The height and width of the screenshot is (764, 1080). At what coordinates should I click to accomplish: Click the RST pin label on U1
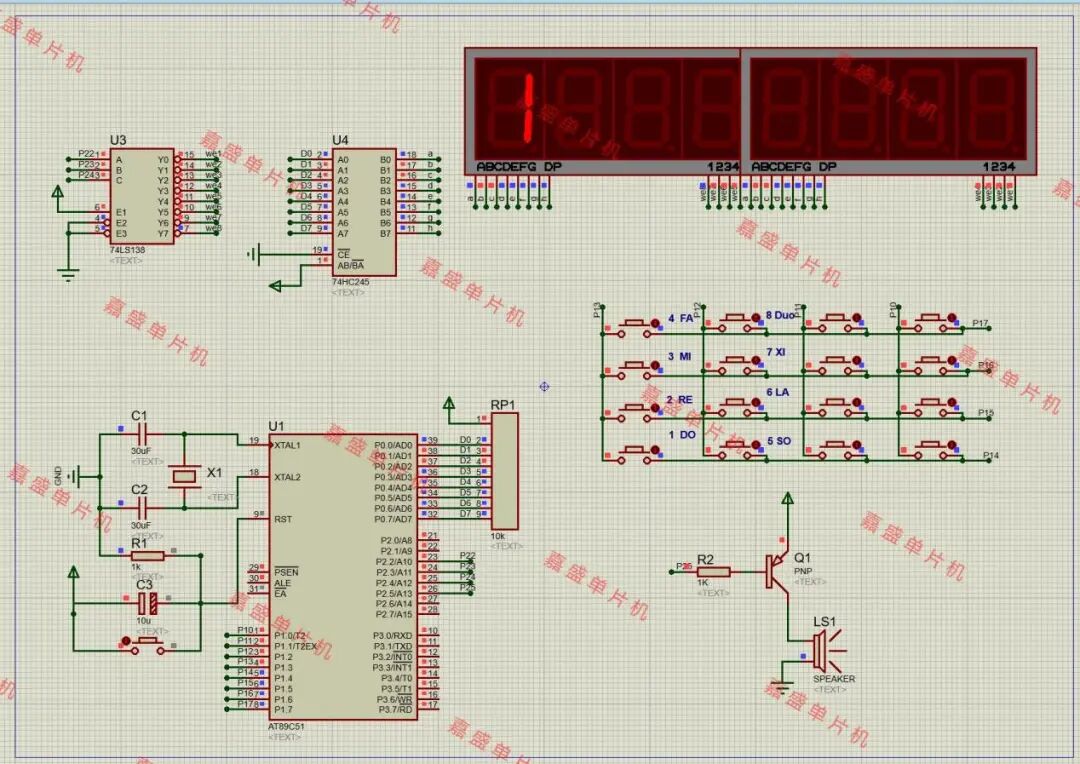pos(282,519)
